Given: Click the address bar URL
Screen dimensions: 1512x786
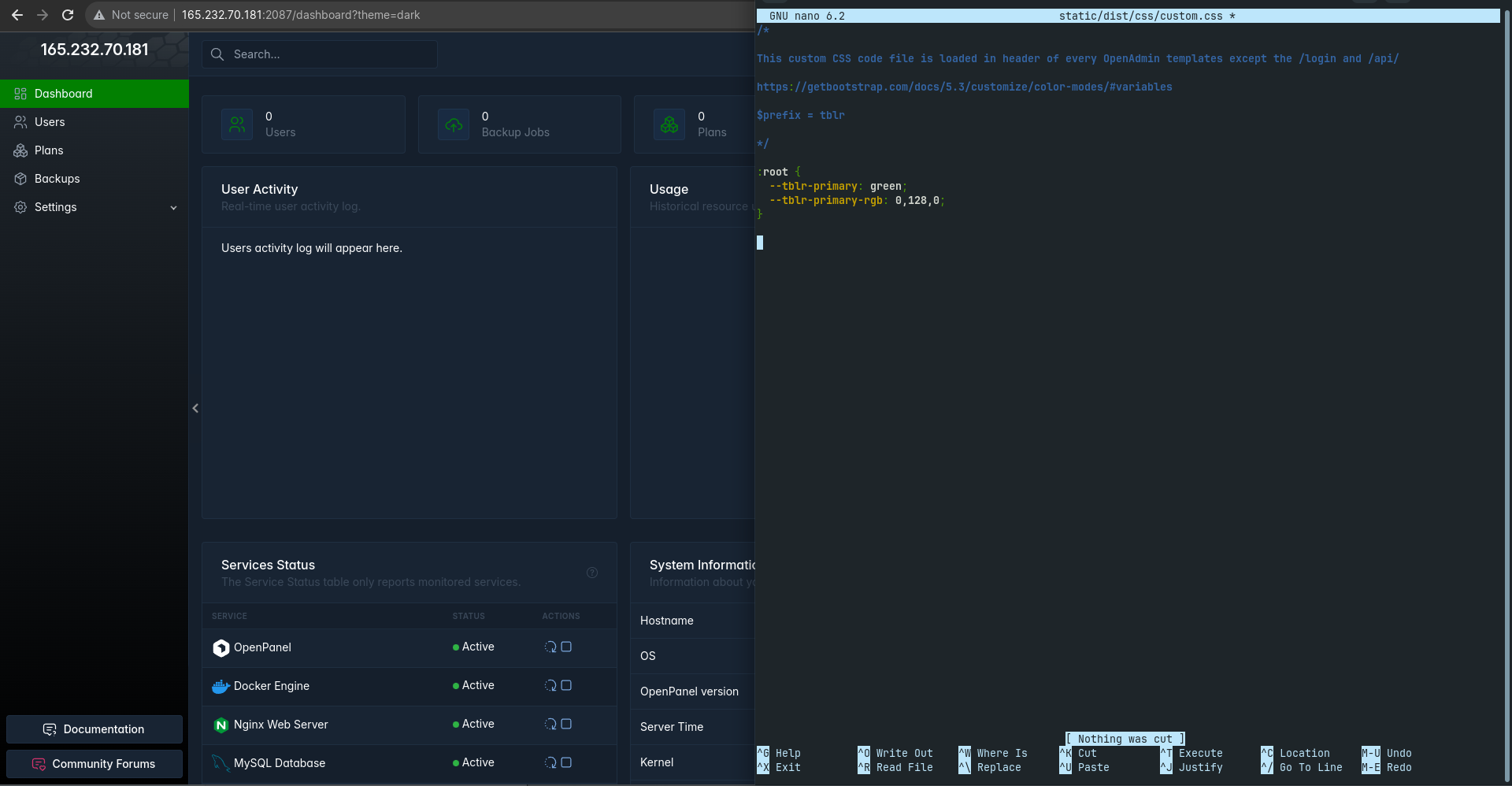Looking at the screenshot, I should (301, 15).
